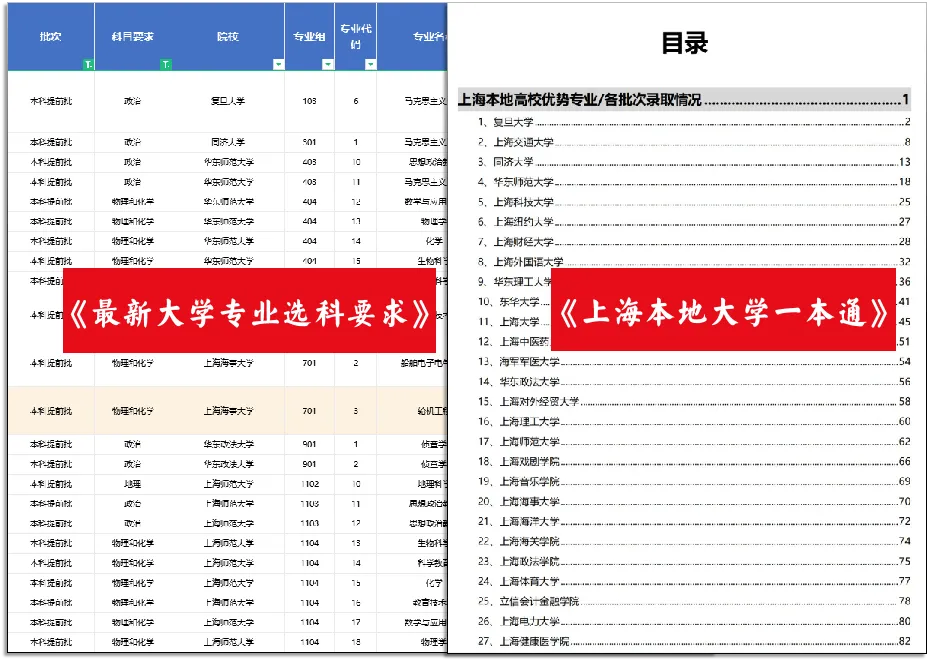Select the 专业代码 cell showing 16
Screen dimensions: 929x661
pyautogui.click(x=355, y=603)
